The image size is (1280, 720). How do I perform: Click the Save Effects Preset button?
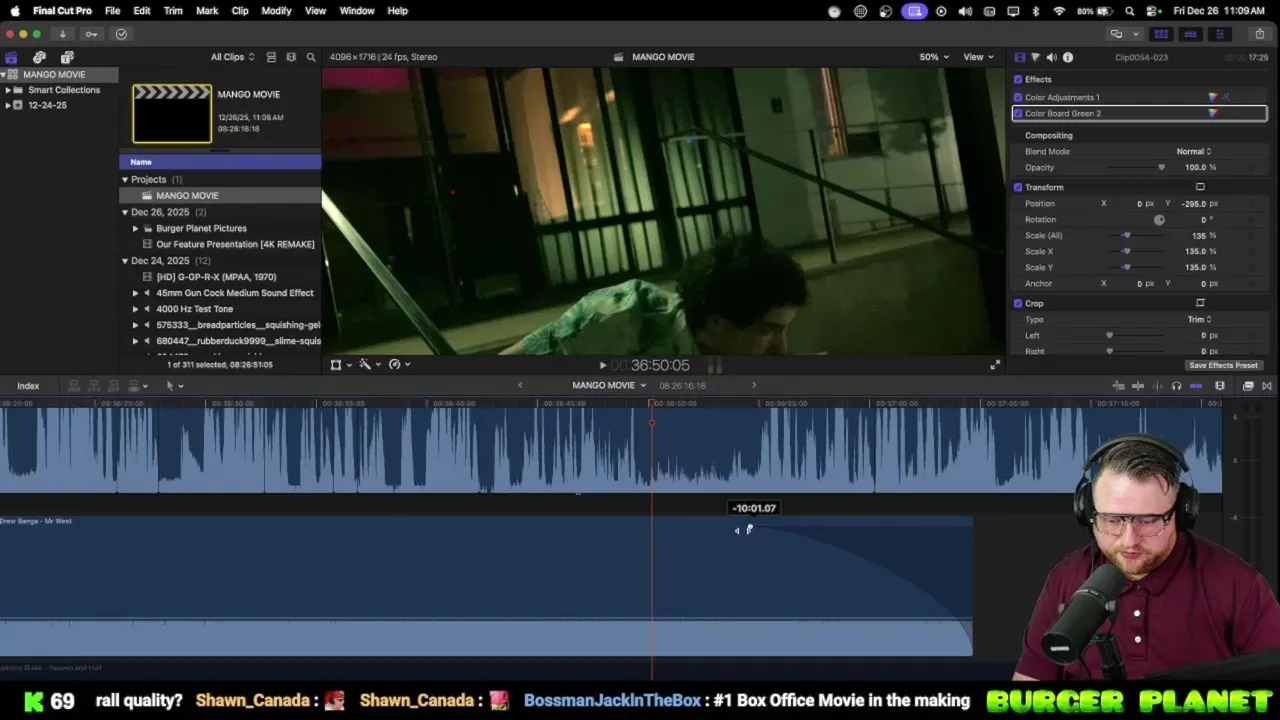pos(1223,365)
